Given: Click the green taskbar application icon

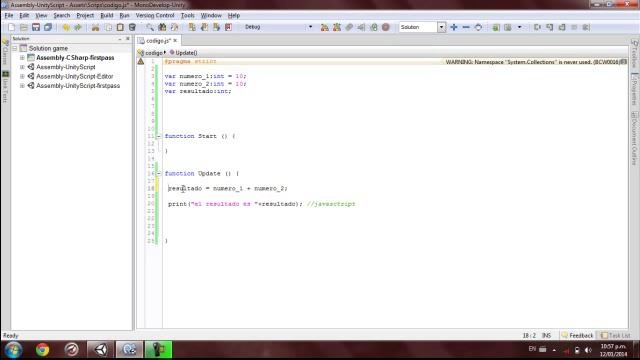Looking at the screenshot, I should 158,350.
